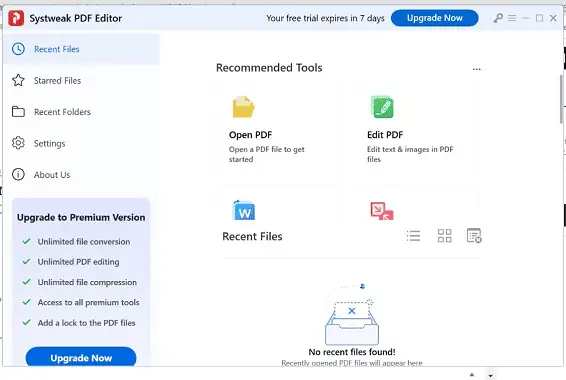Viewport: 566px width, 380px height.
Task: Click the Systweak PDF Editor logo icon
Action: pyautogui.click(x=16, y=18)
